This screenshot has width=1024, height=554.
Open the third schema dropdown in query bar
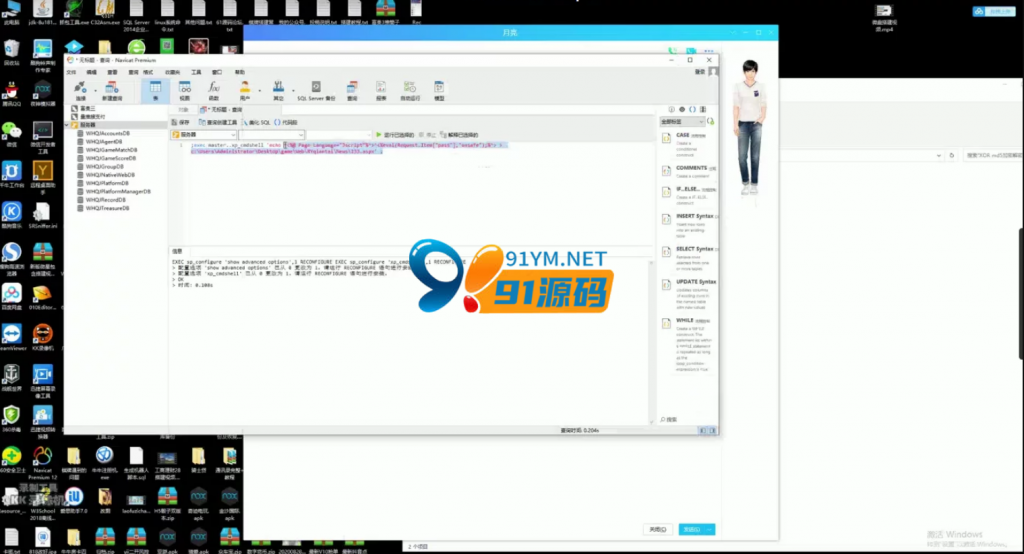click(x=339, y=135)
